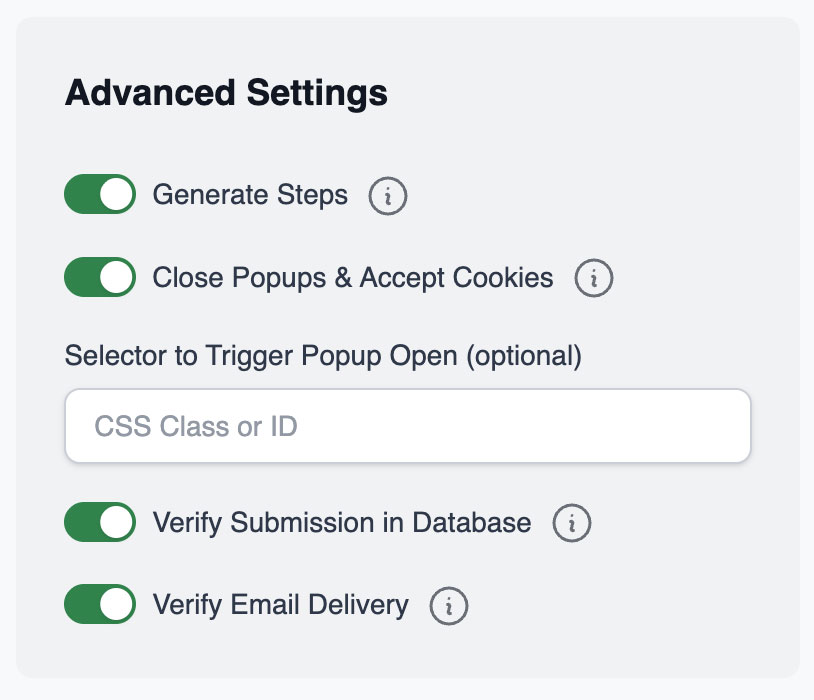Image resolution: width=814 pixels, height=700 pixels.
Task: Click the knob on Verify Submission switch
Action: (x=117, y=522)
